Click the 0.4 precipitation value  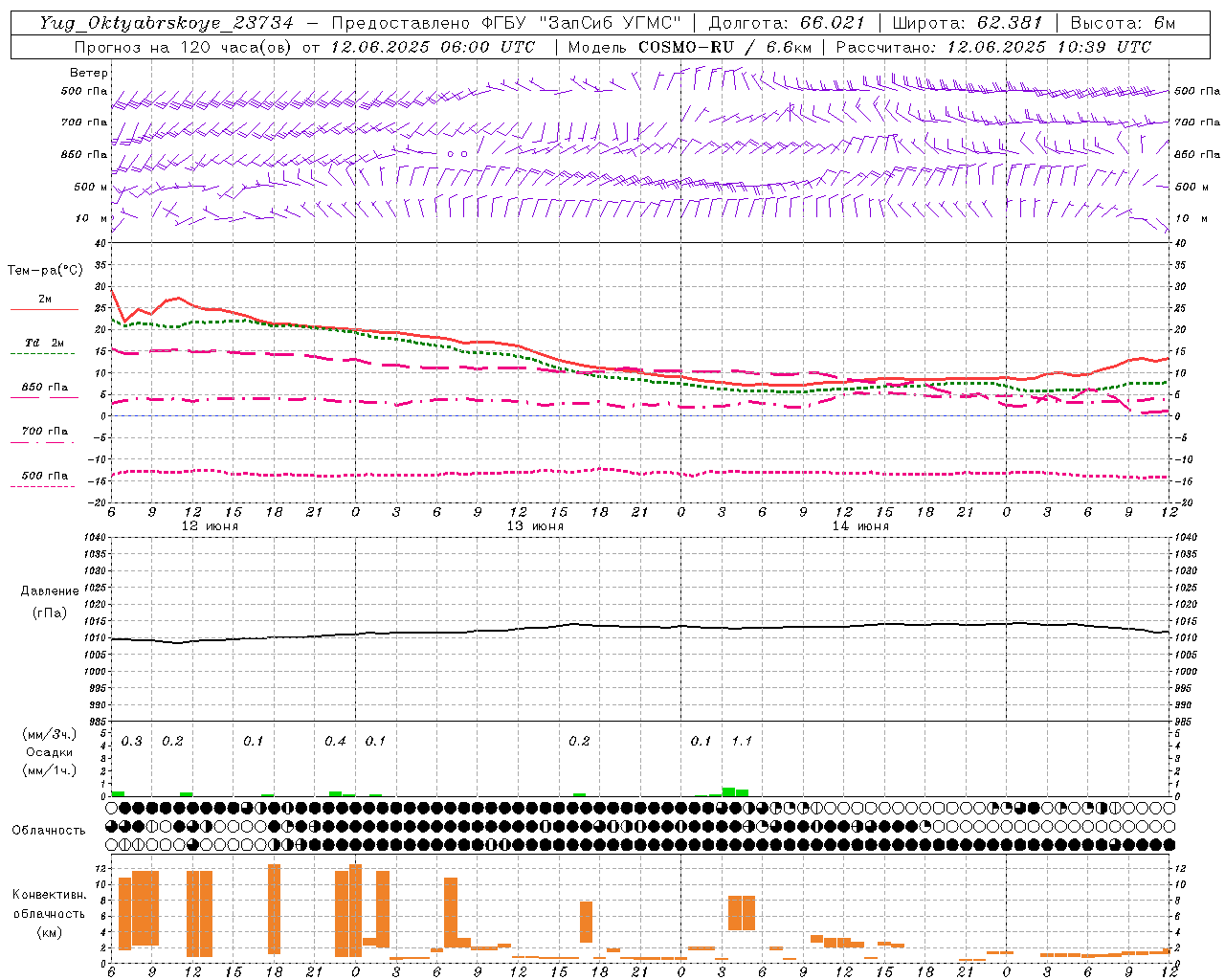335,742
